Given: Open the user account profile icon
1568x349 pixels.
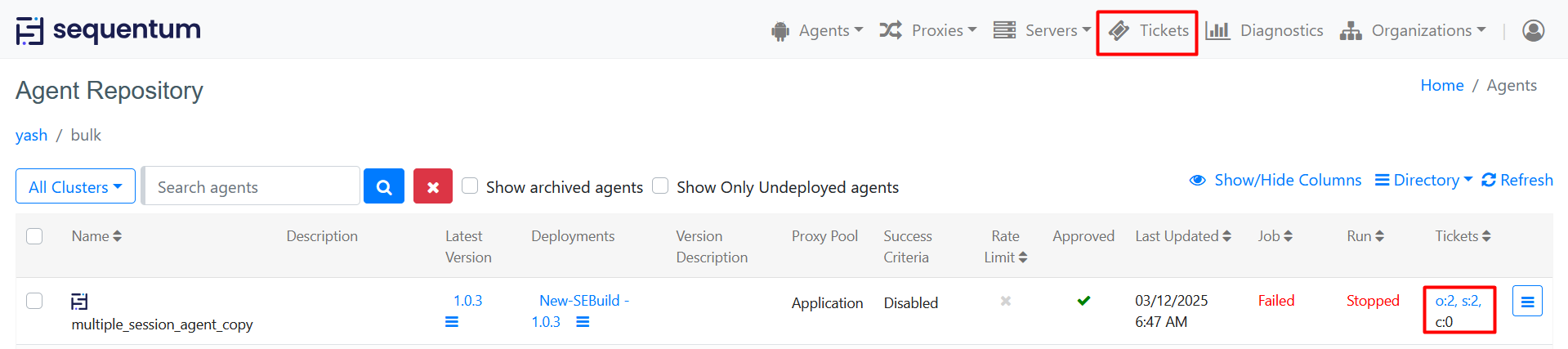Looking at the screenshot, I should [x=1533, y=30].
